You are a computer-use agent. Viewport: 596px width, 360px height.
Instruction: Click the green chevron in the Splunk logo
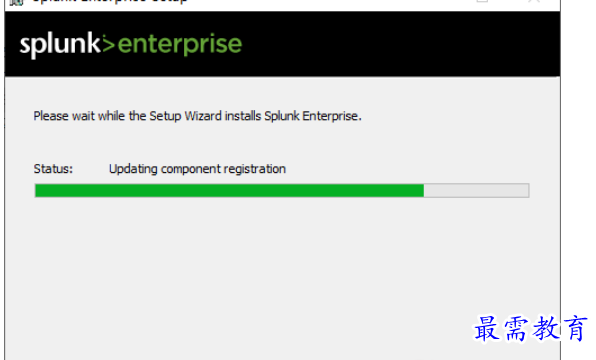point(108,45)
